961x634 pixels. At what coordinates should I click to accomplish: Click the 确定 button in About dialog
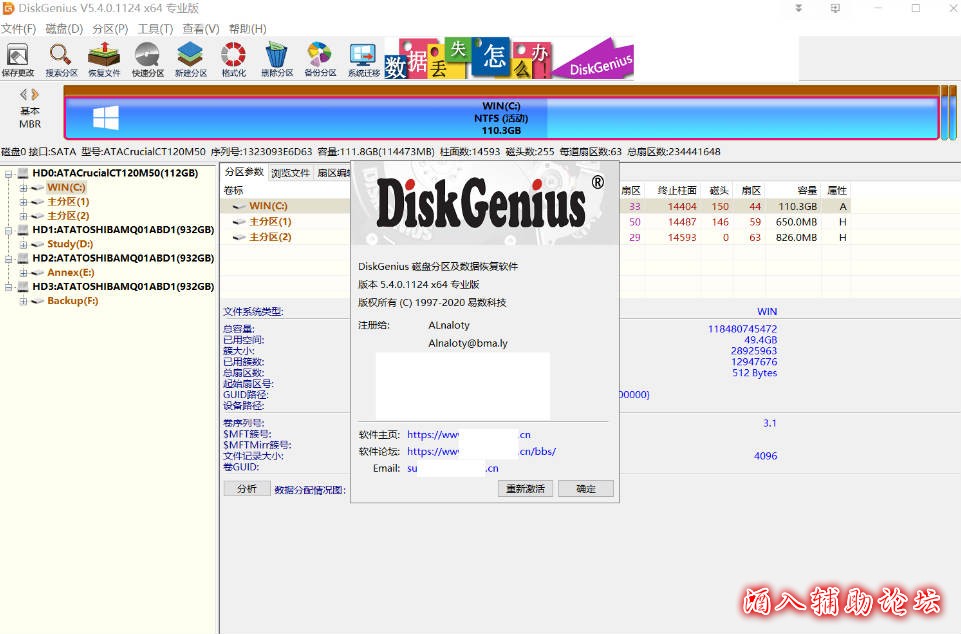(x=586, y=489)
